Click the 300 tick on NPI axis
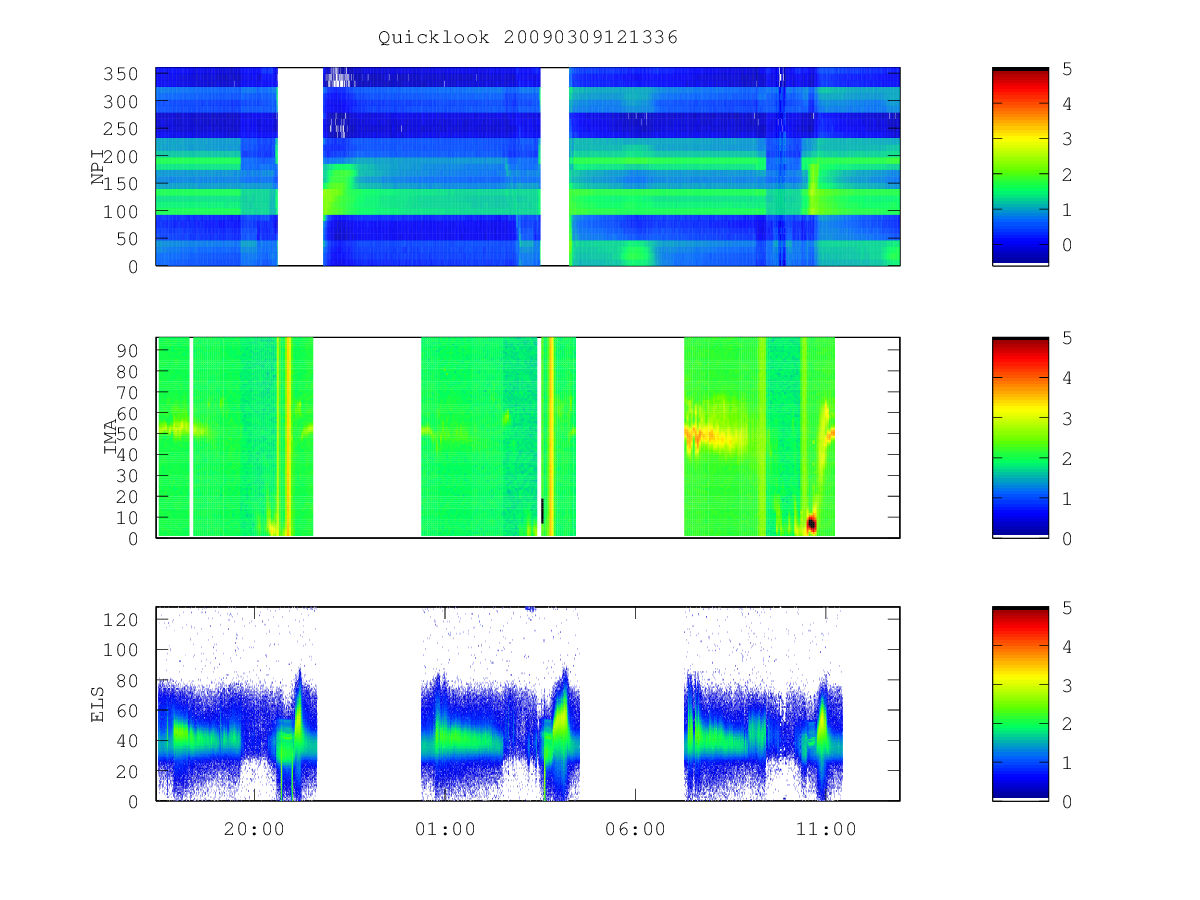 click(123, 102)
